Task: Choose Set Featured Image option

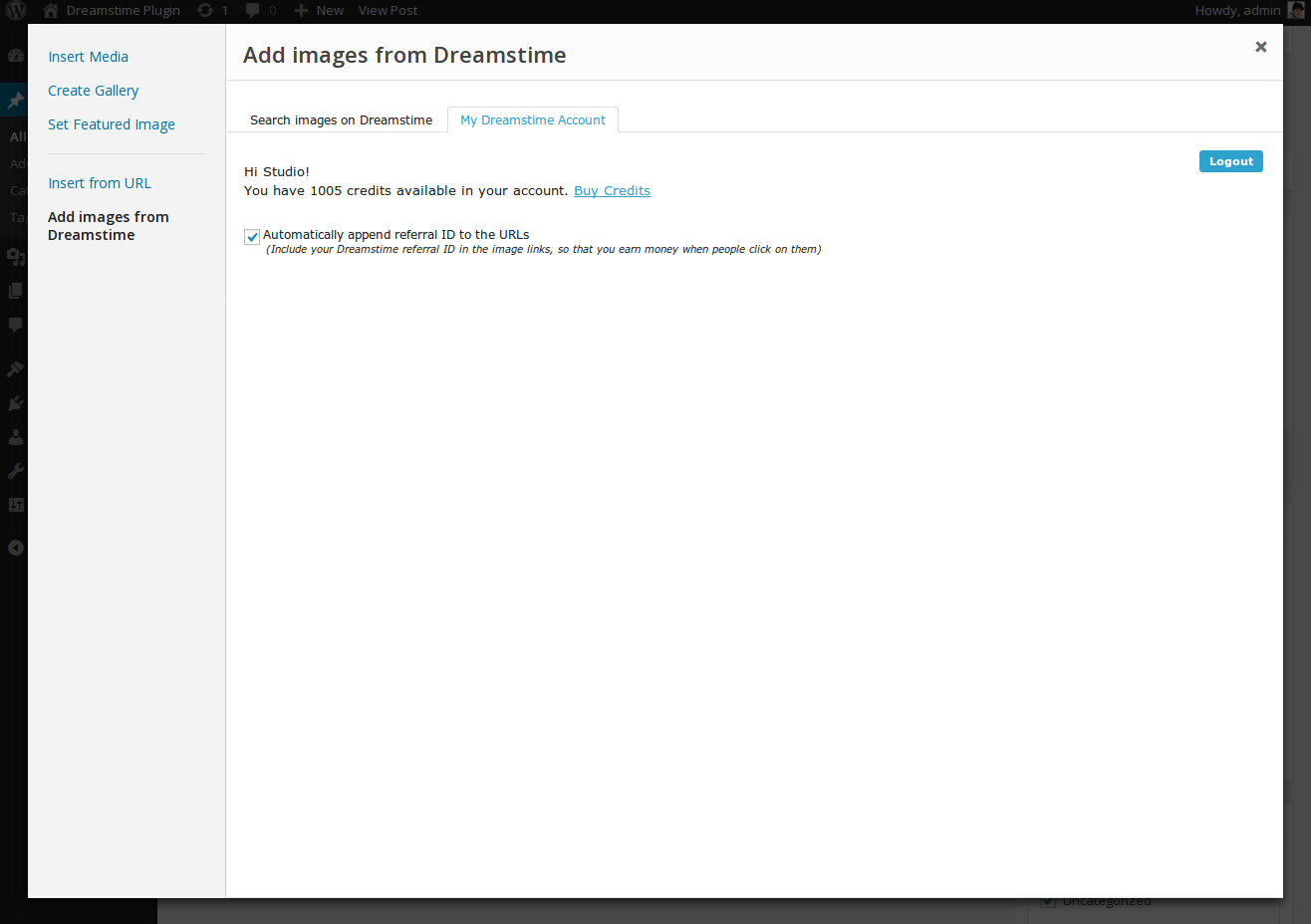Action: (112, 124)
